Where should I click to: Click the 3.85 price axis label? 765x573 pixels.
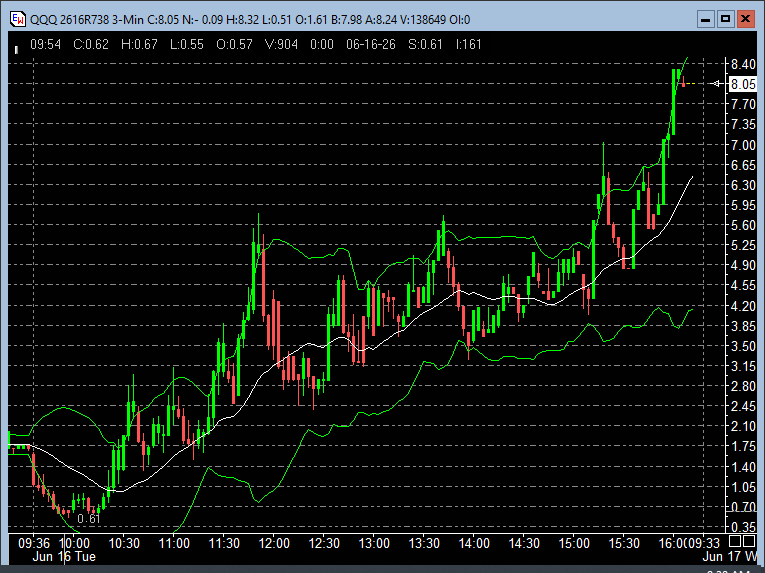click(x=743, y=326)
